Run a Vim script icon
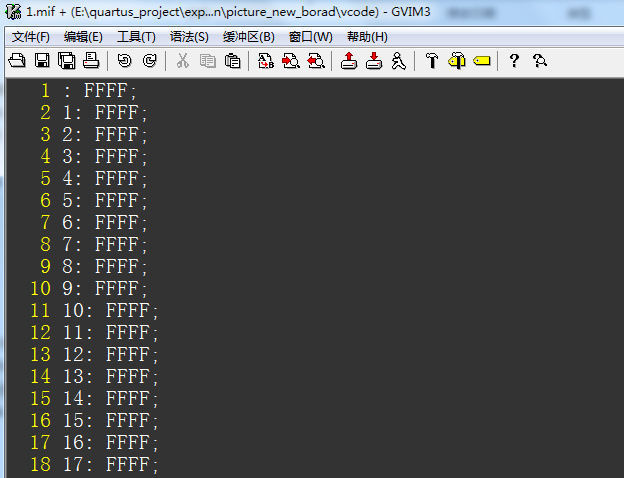The height and width of the screenshot is (478, 624). pyautogui.click(x=398, y=61)
